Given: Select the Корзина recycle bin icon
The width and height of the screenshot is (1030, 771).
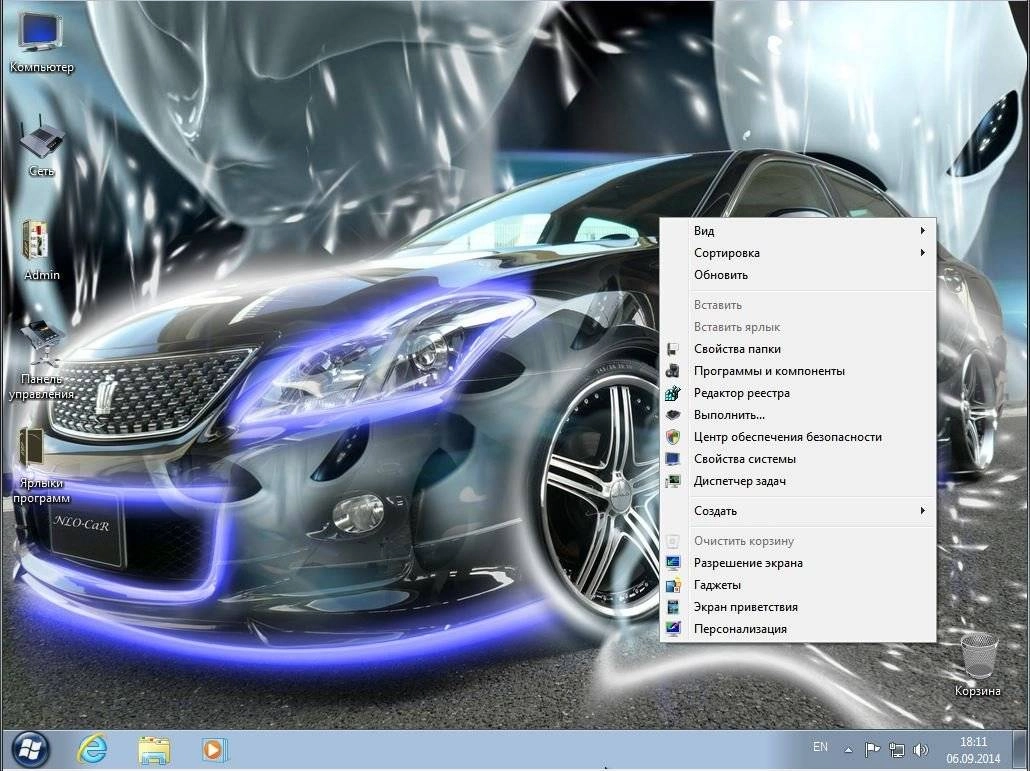Looking at the screenshot, I should click(x=977, y=663).
